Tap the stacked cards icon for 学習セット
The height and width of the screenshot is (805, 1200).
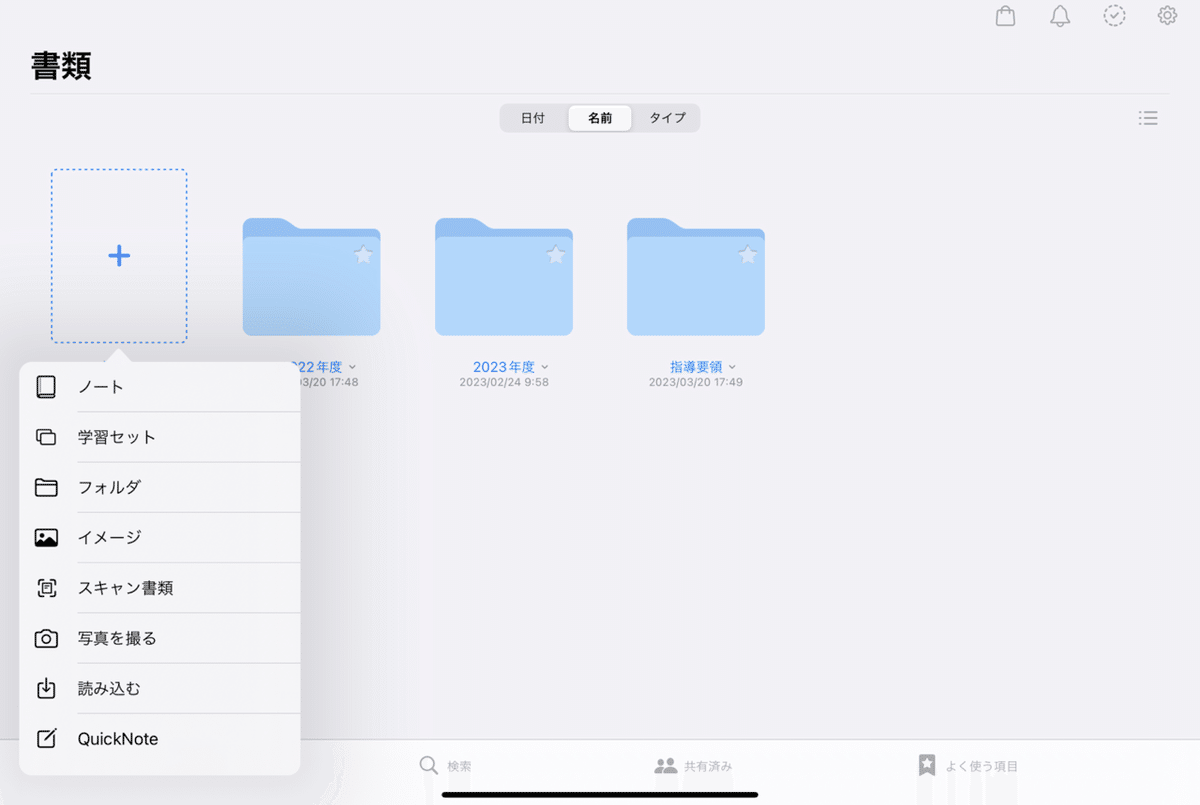click(x=46, y=437)
